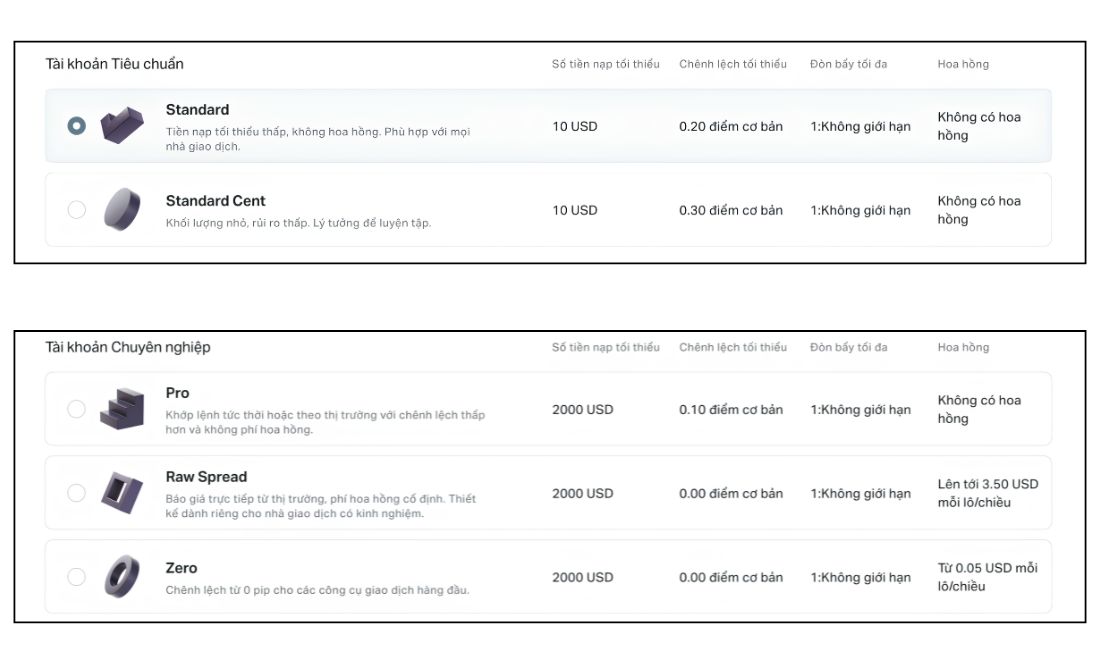Click the Standard Cent title text
The height and width of the screenshot is (660, 1100).
click(x=215, y=201)
